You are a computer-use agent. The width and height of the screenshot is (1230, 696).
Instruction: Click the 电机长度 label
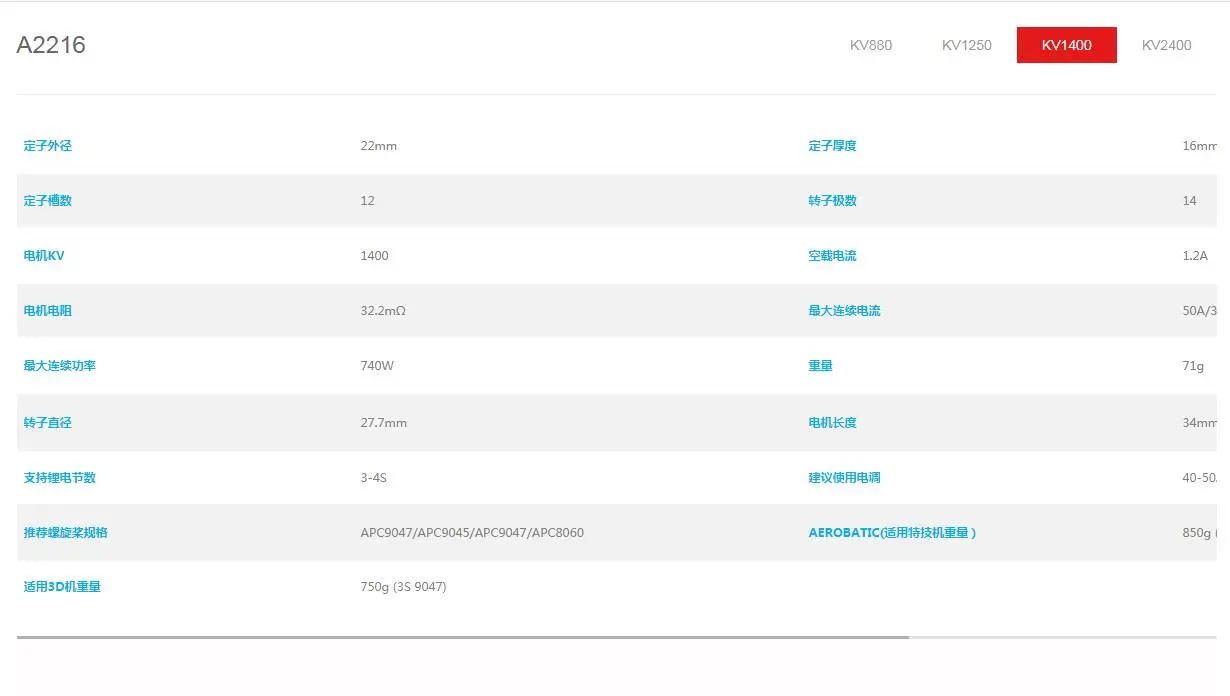(x=833, y=423)
